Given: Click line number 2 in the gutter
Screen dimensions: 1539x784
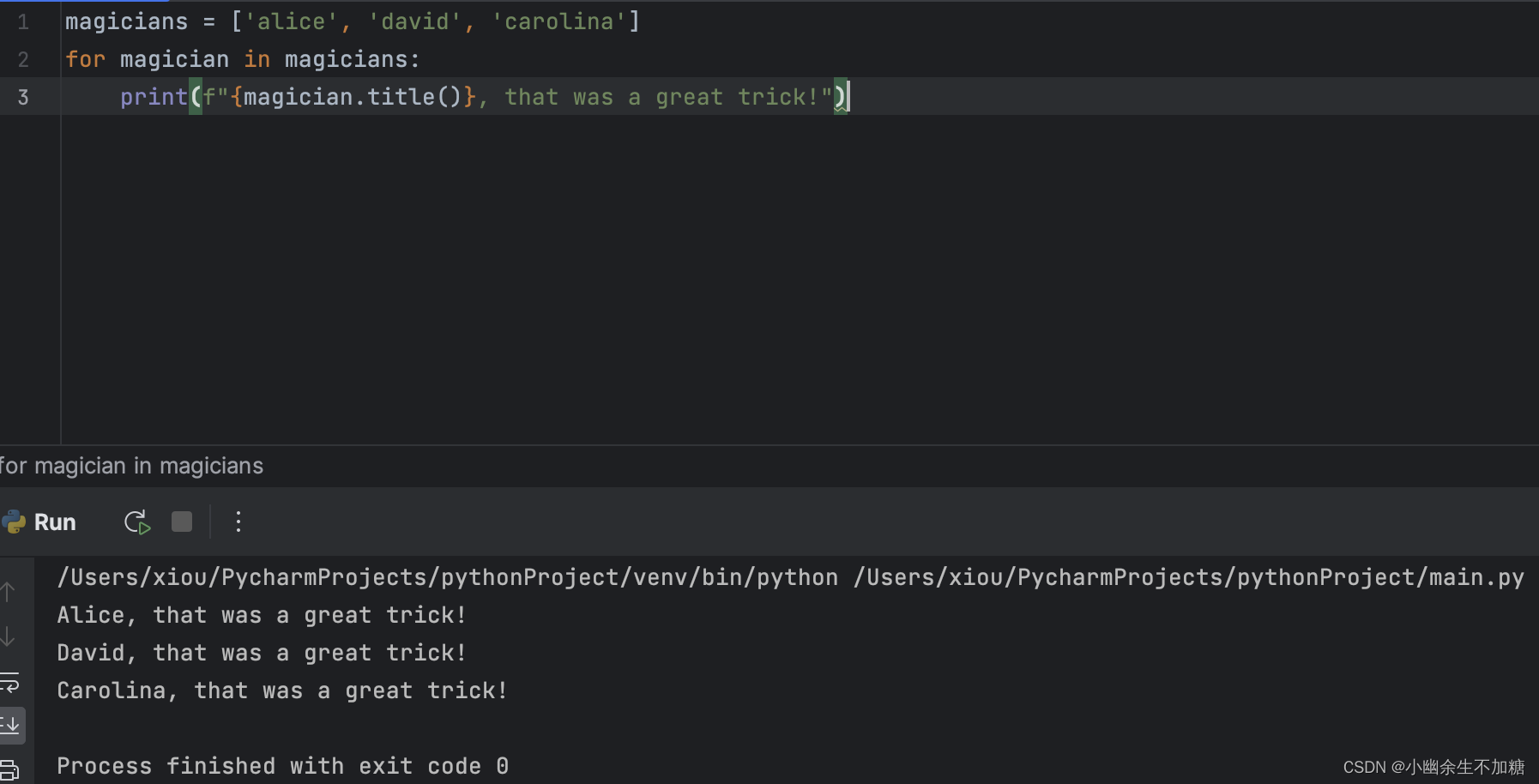Looking at the screenshot, I should [x=23, y=60].
